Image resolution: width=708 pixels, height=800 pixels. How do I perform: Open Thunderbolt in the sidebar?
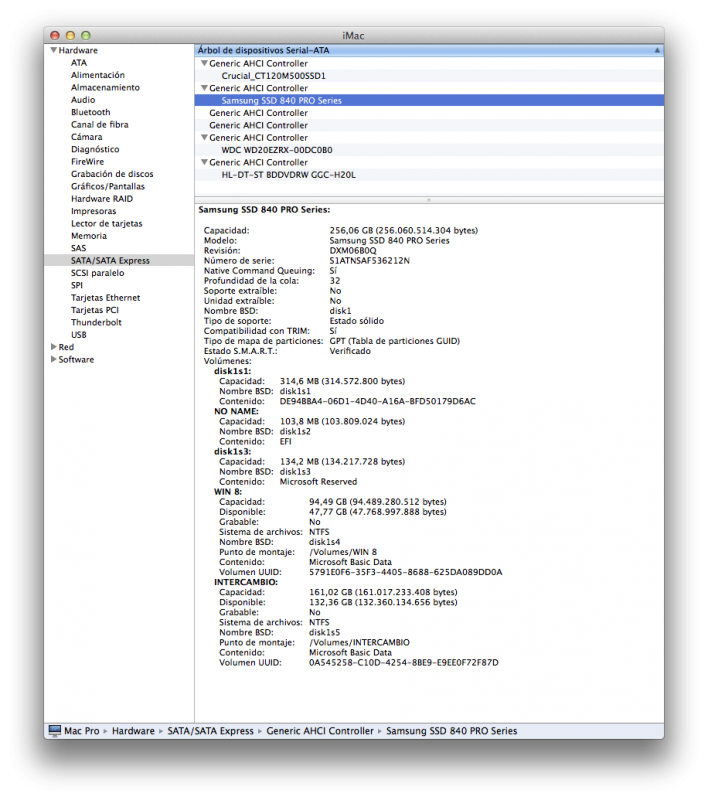[96, 322]
